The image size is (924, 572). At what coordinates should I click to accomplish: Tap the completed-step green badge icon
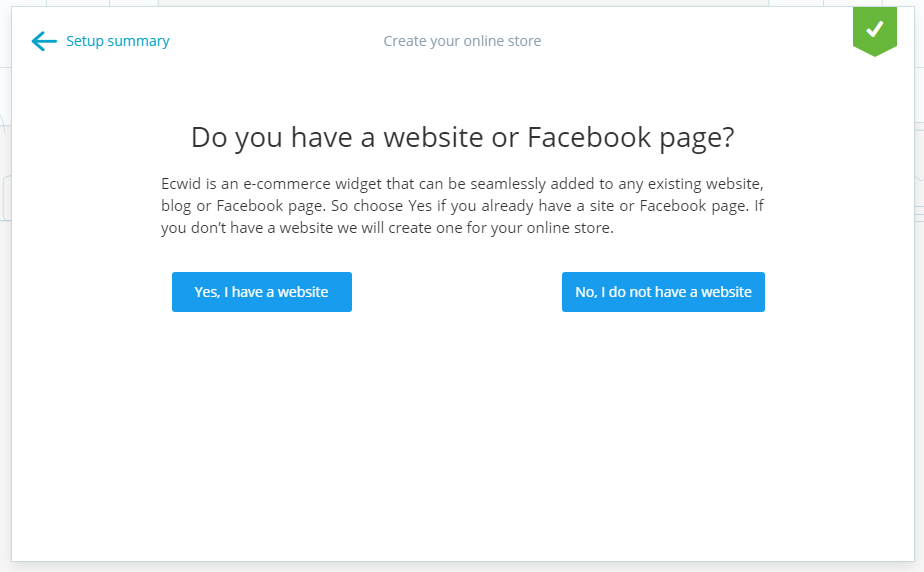pos(874,29)
